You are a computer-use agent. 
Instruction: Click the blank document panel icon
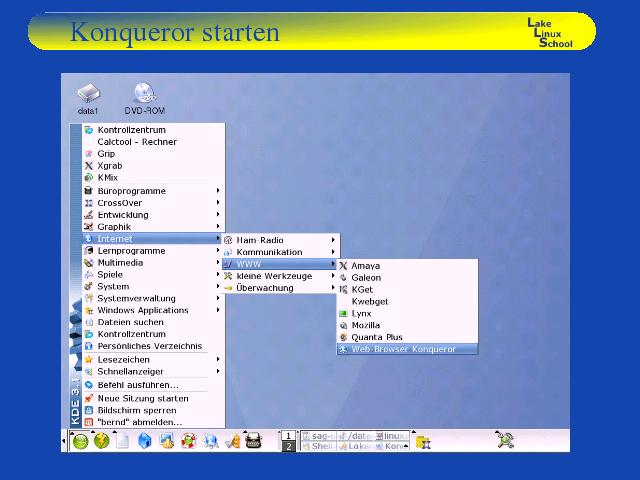[x=122, y=441]
